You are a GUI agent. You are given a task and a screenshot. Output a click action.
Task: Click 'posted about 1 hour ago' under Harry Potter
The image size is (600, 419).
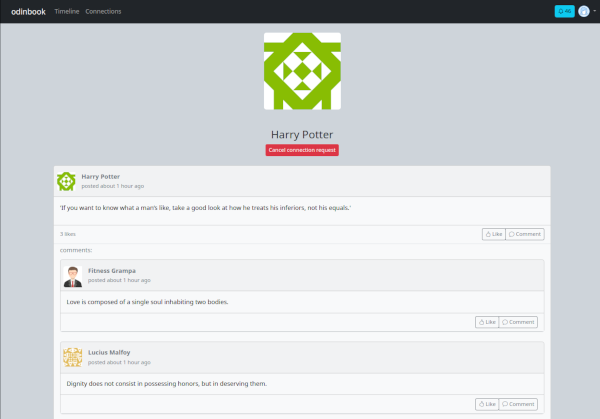pos(112,186)
